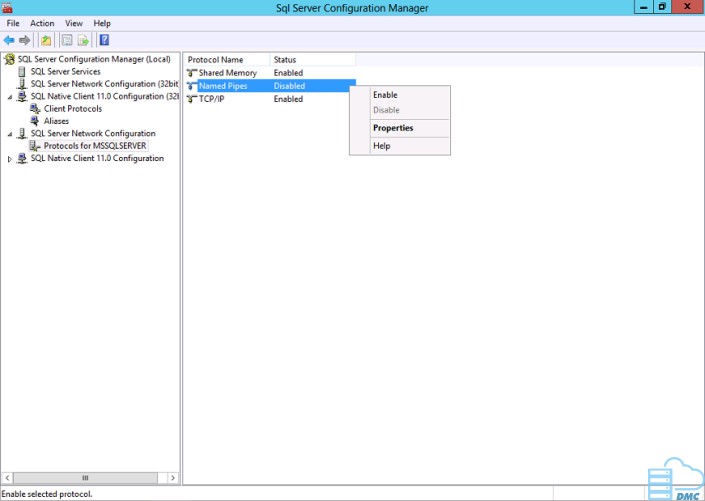Click the app icon in title bar
The width and height of the screenshot is (705, 501).
click(x=7, y=7)
